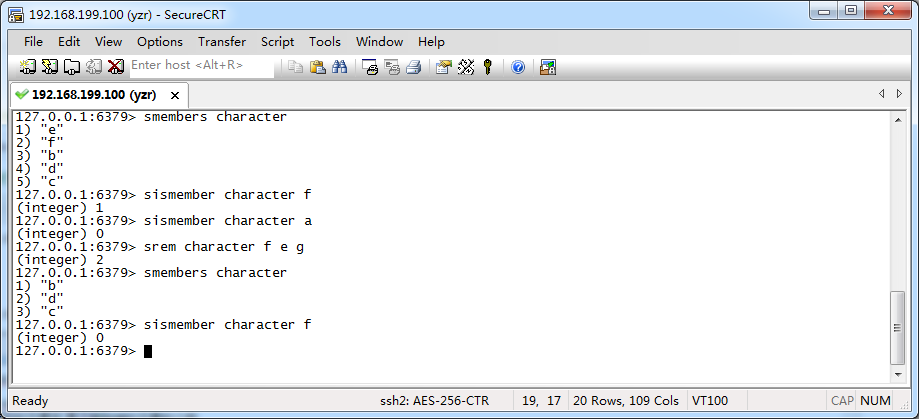The height and width of the screenshot is (419, 919).
Task: Click the Ready status bar text
Action: [x=30, y=401]
